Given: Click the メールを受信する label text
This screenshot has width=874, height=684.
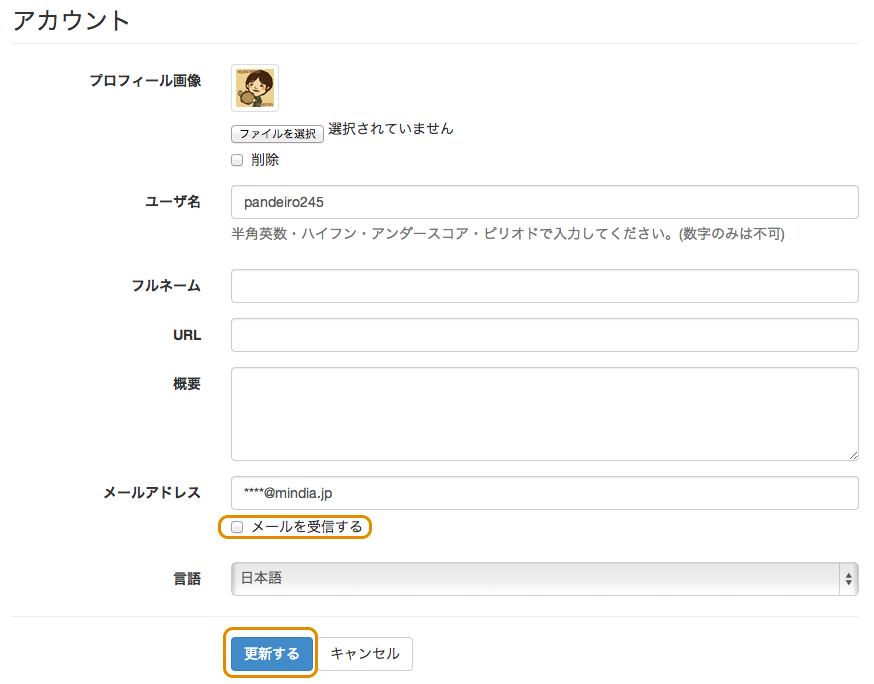Looking at the screenshot, I should click(x=306, y=527).
